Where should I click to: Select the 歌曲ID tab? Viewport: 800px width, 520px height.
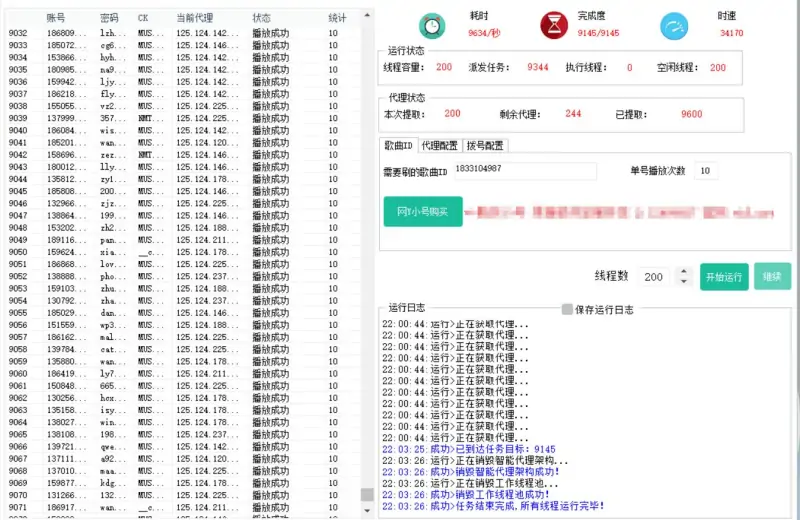coord(400,146)
